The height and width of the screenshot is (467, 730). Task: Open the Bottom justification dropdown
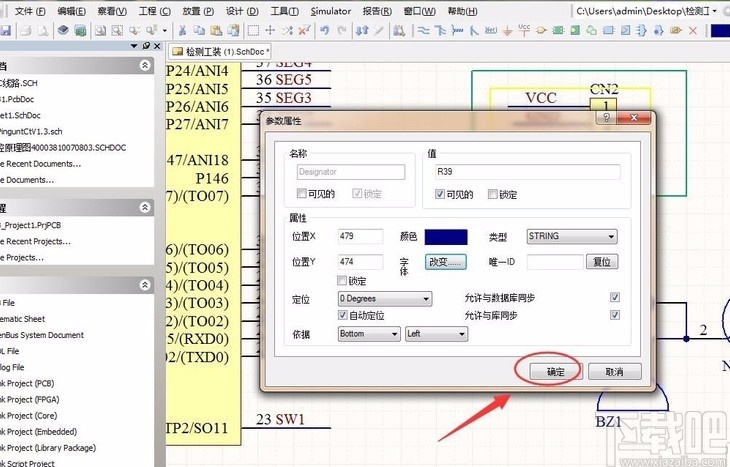click(369, 334)
